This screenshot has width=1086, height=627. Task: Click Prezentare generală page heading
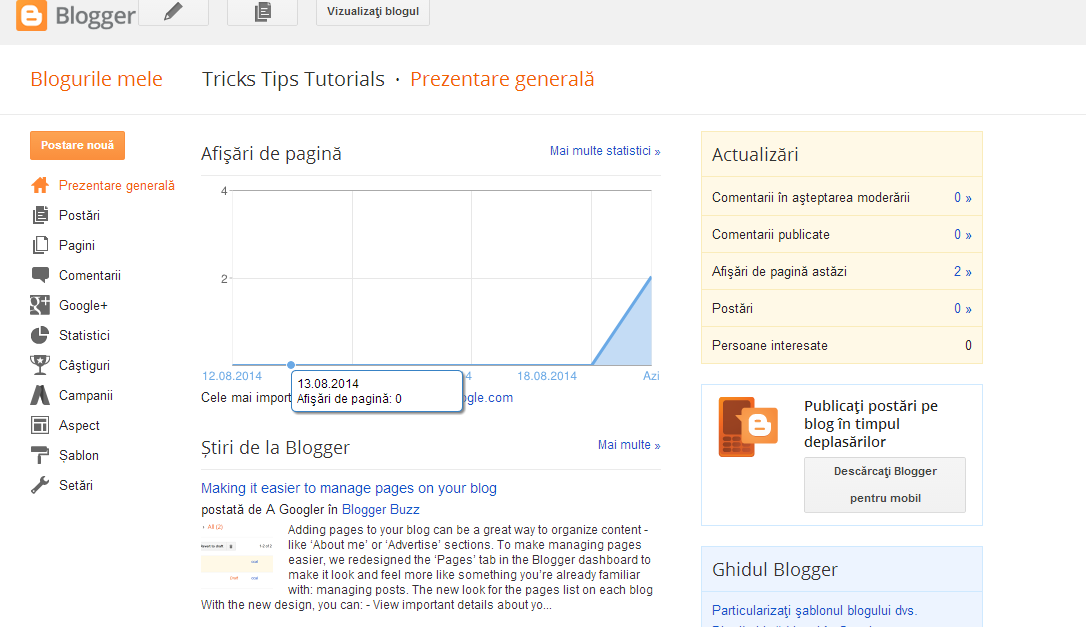502,79
